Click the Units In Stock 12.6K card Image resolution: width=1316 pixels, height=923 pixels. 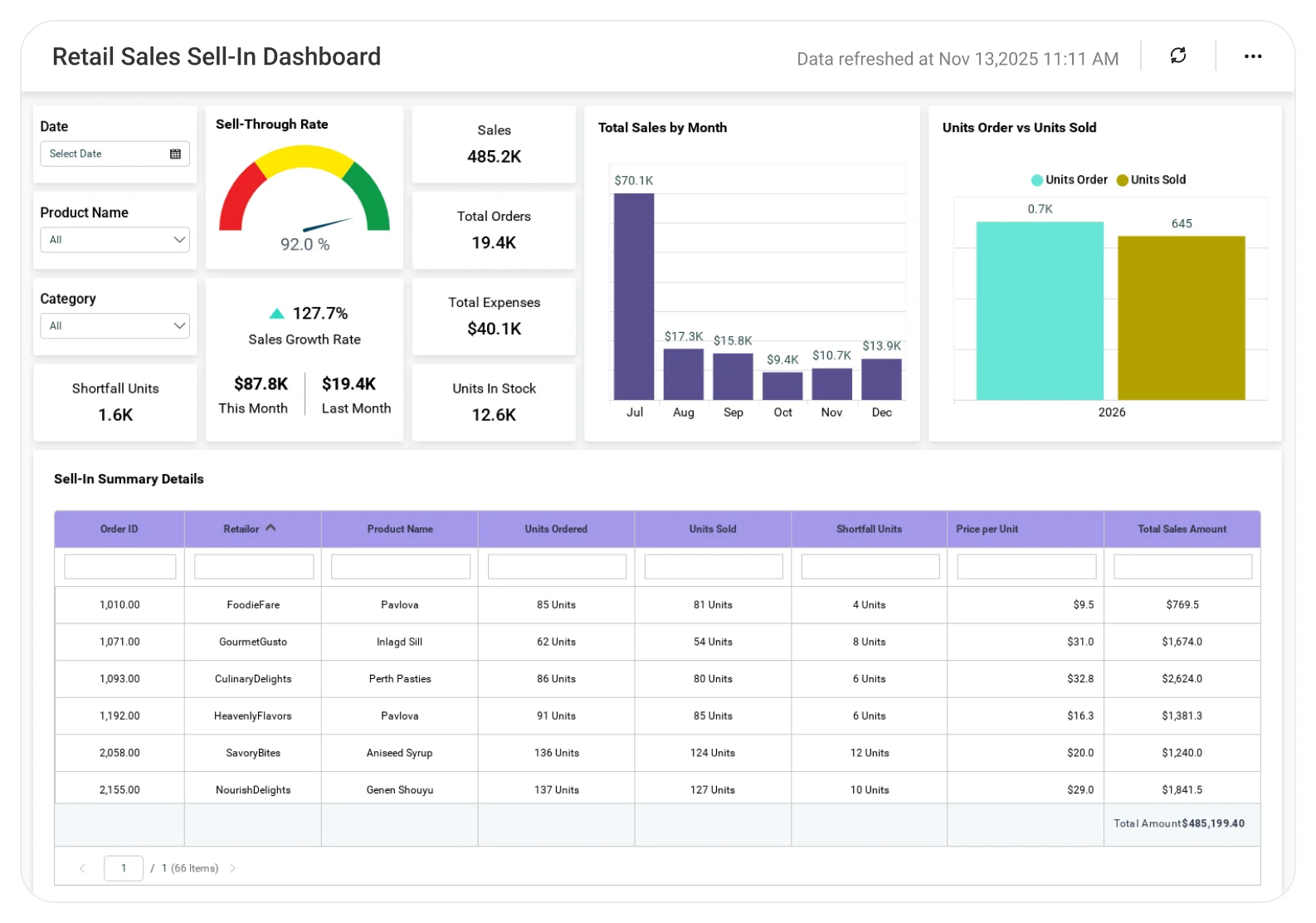[494, 403]
